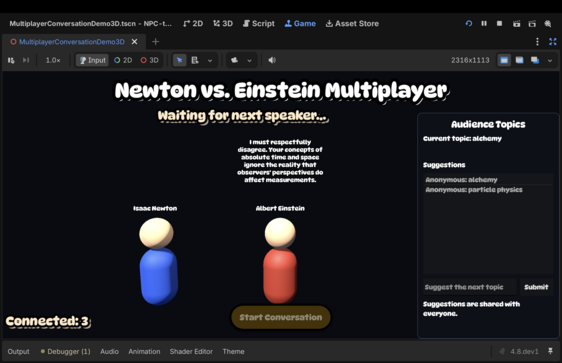Toggle the bottom panel pin icon
This screenshot has width=562, height=363.
point(550,351)
